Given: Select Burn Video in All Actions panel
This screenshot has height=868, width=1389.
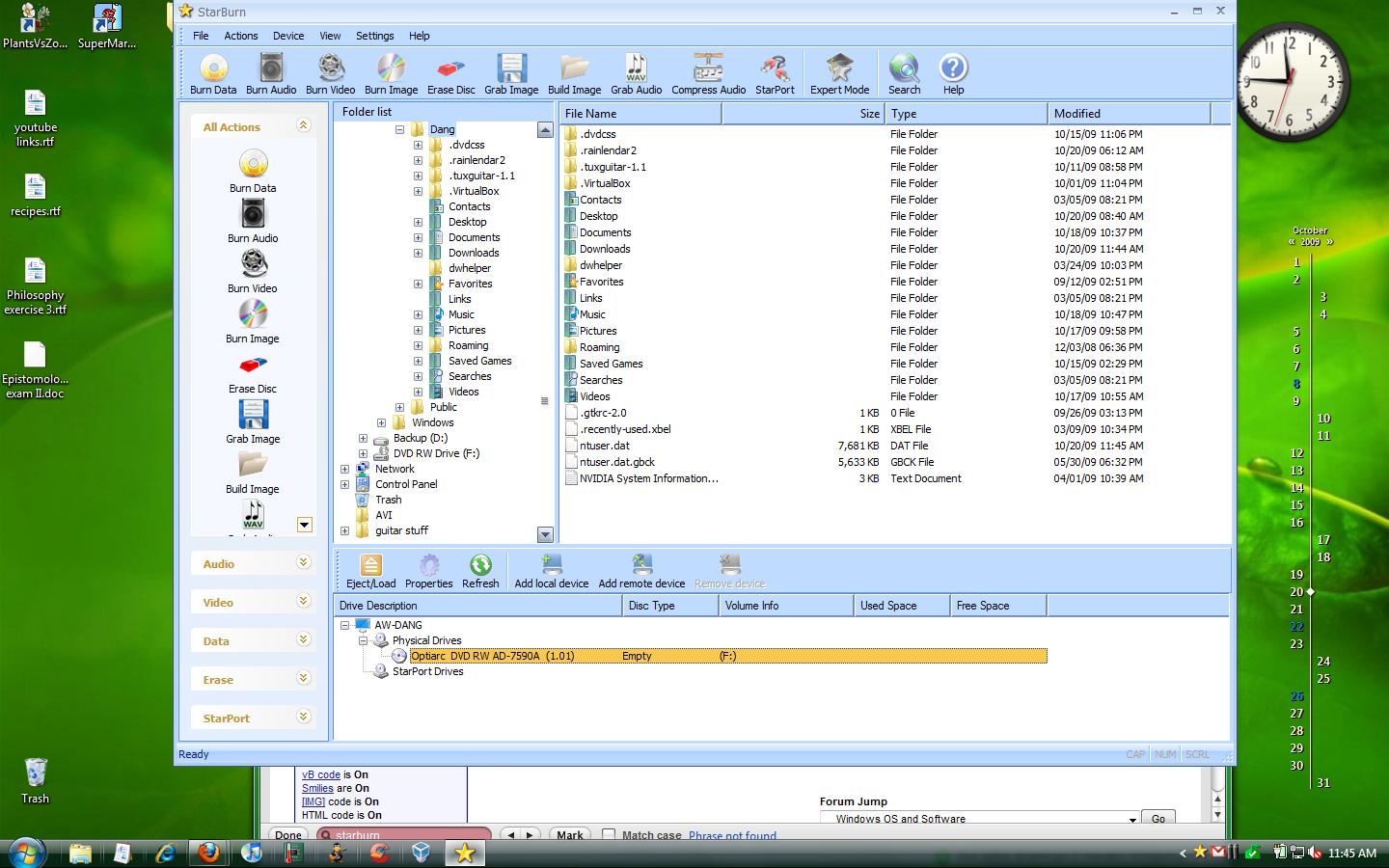Looking at the screenshot, I should (253, 272).
